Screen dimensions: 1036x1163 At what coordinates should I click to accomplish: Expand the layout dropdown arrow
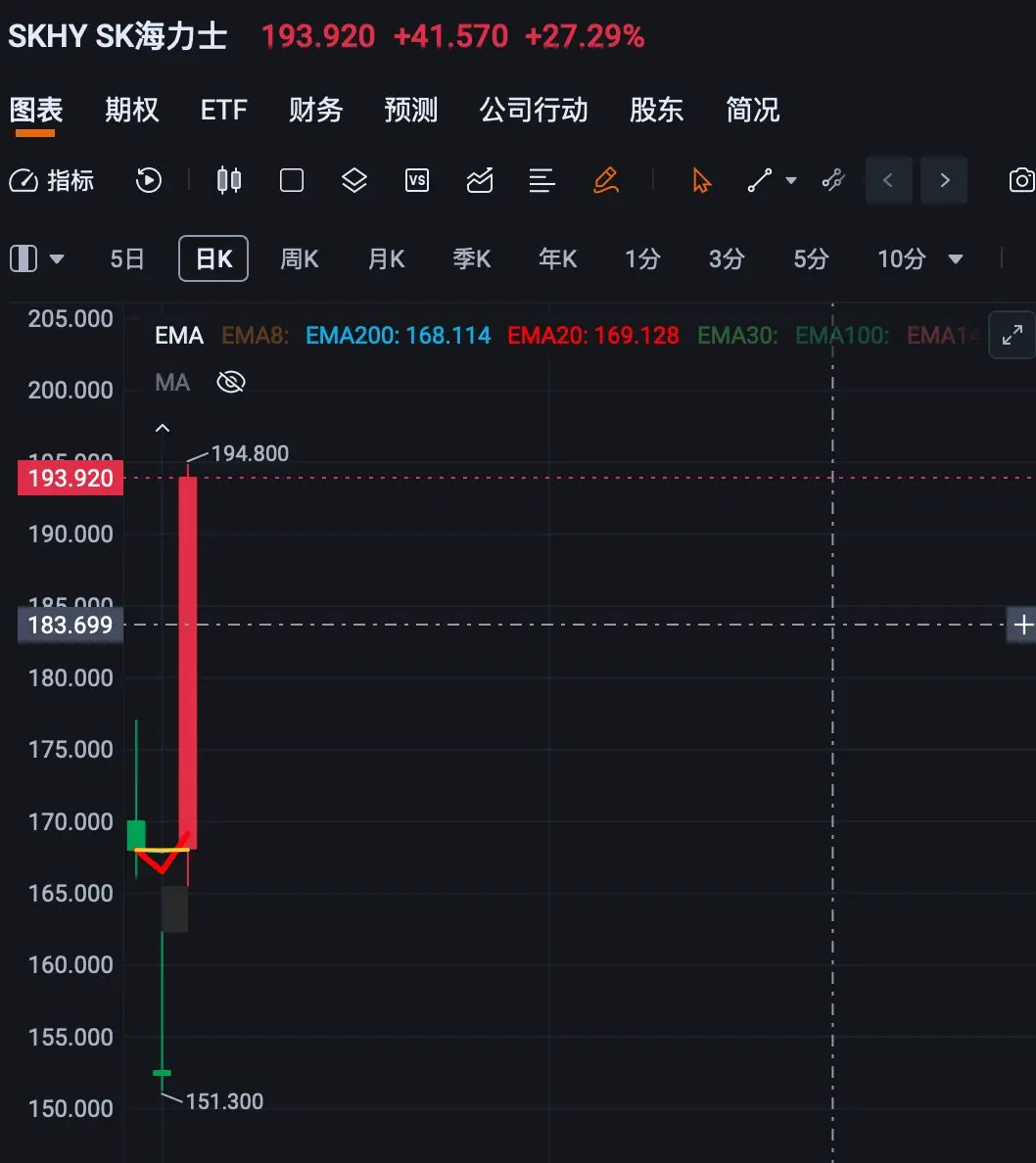tap(57, 259)
